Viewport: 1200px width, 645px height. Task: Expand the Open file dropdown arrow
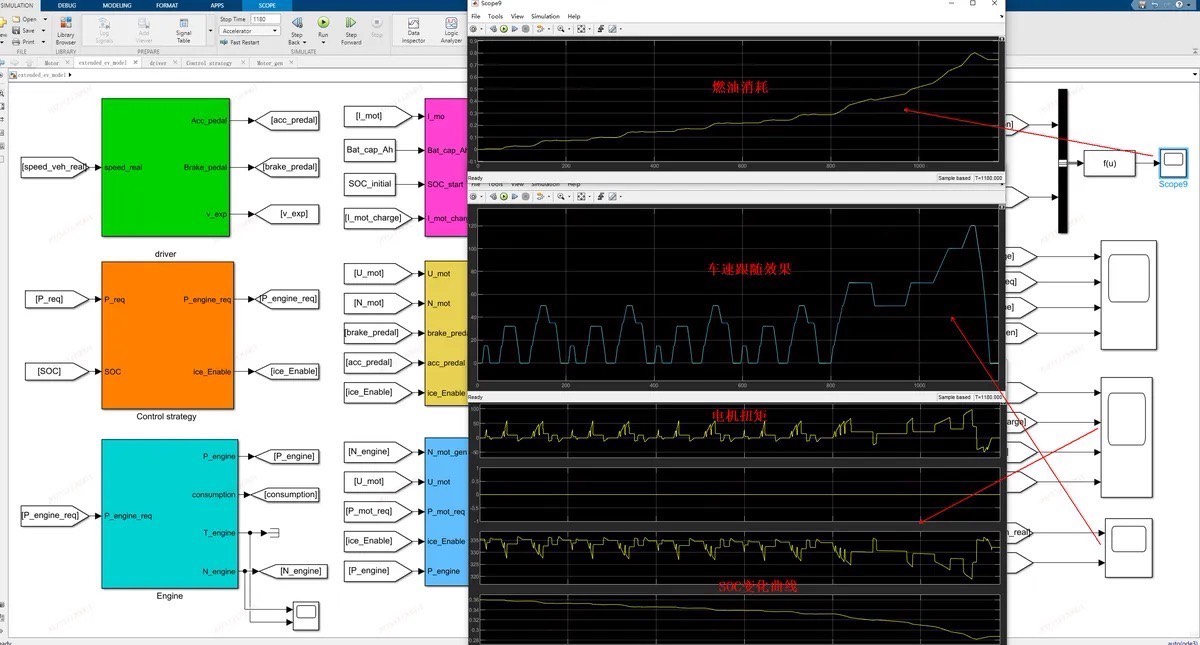[45, 19]
